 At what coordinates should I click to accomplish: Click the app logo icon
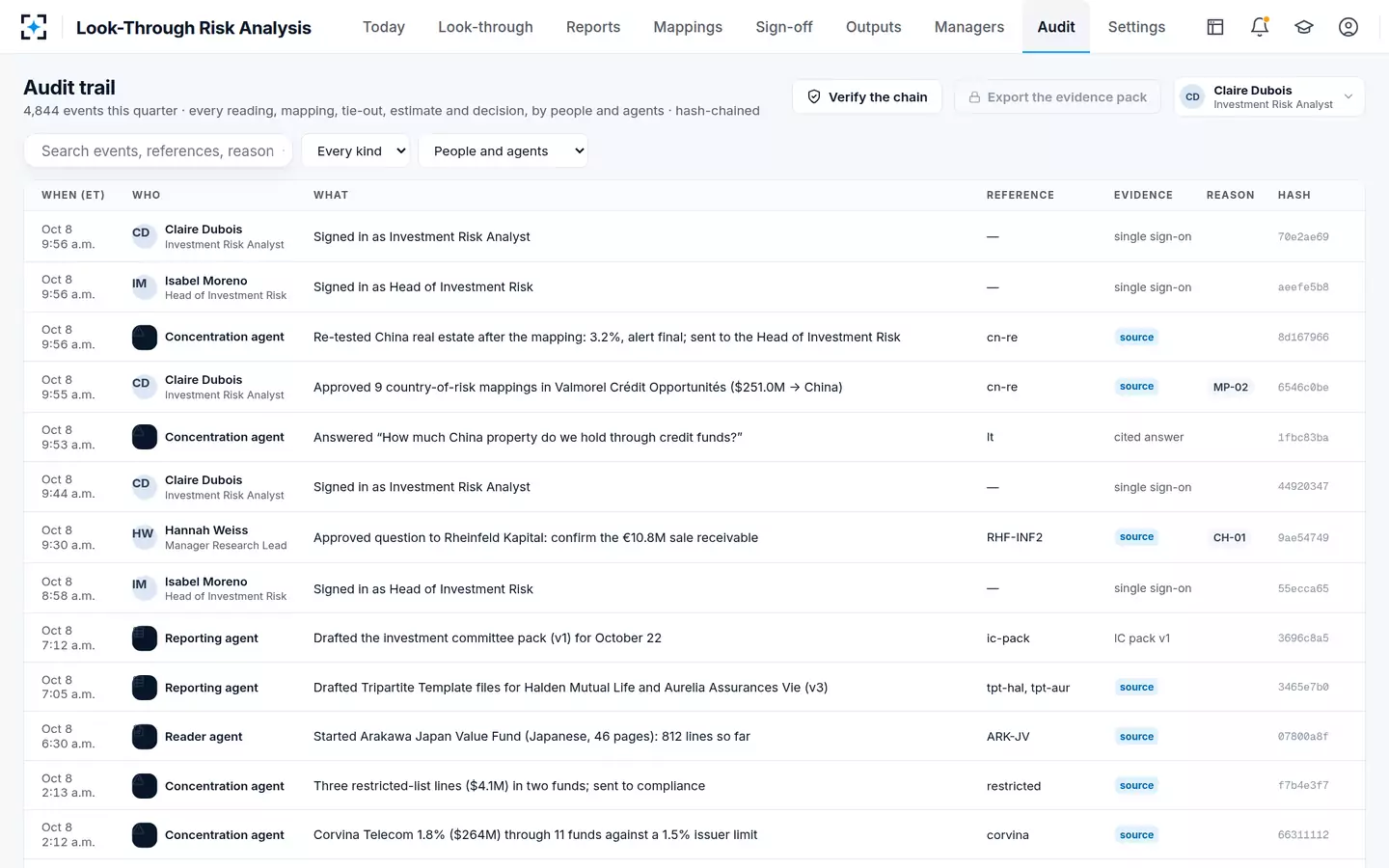coord(34,27)
